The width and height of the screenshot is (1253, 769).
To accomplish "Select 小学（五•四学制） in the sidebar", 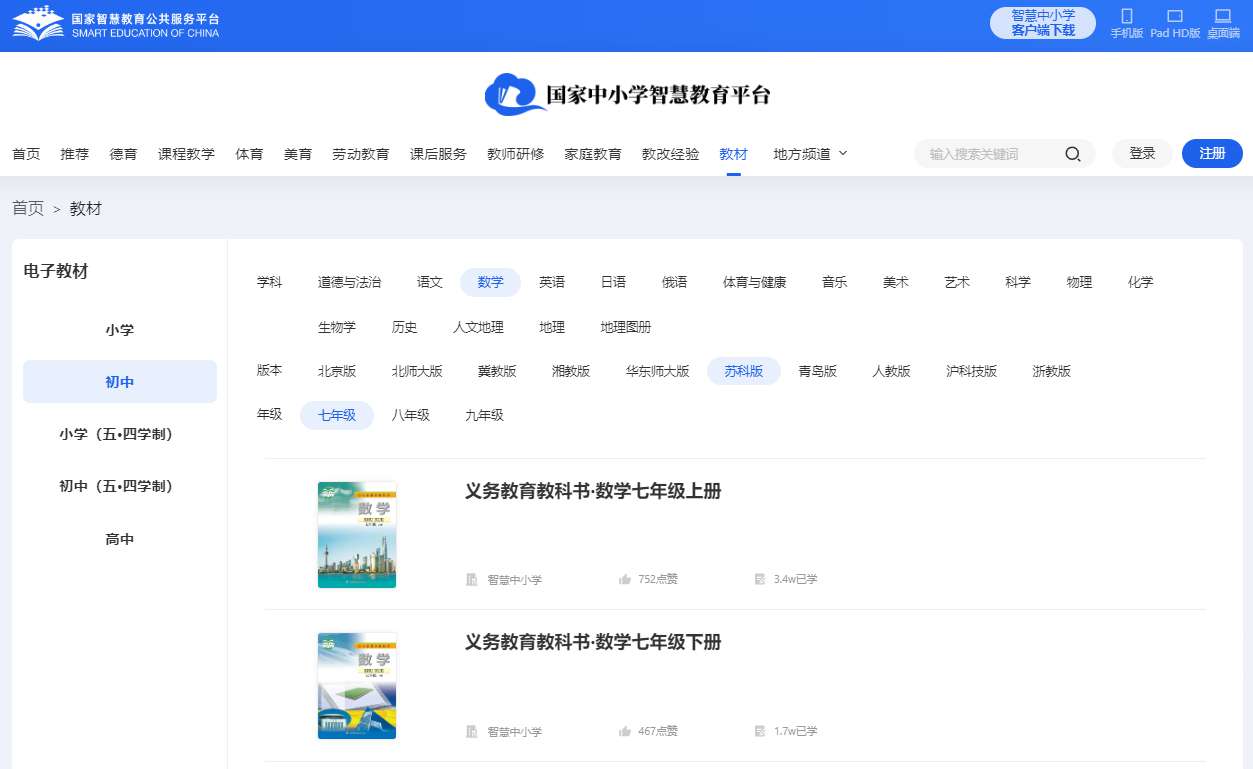I will tap(120, 434).
